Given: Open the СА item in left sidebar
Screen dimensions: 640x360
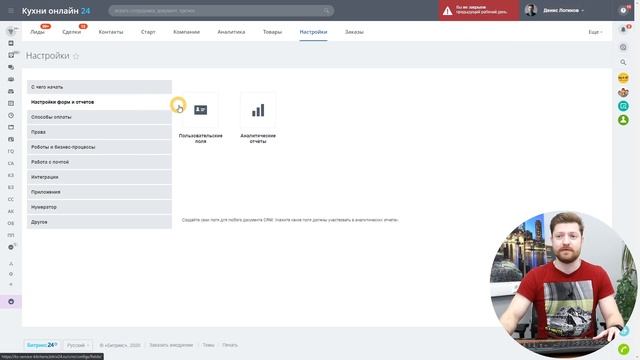Looking at the screenshot, I should (11, 163).
